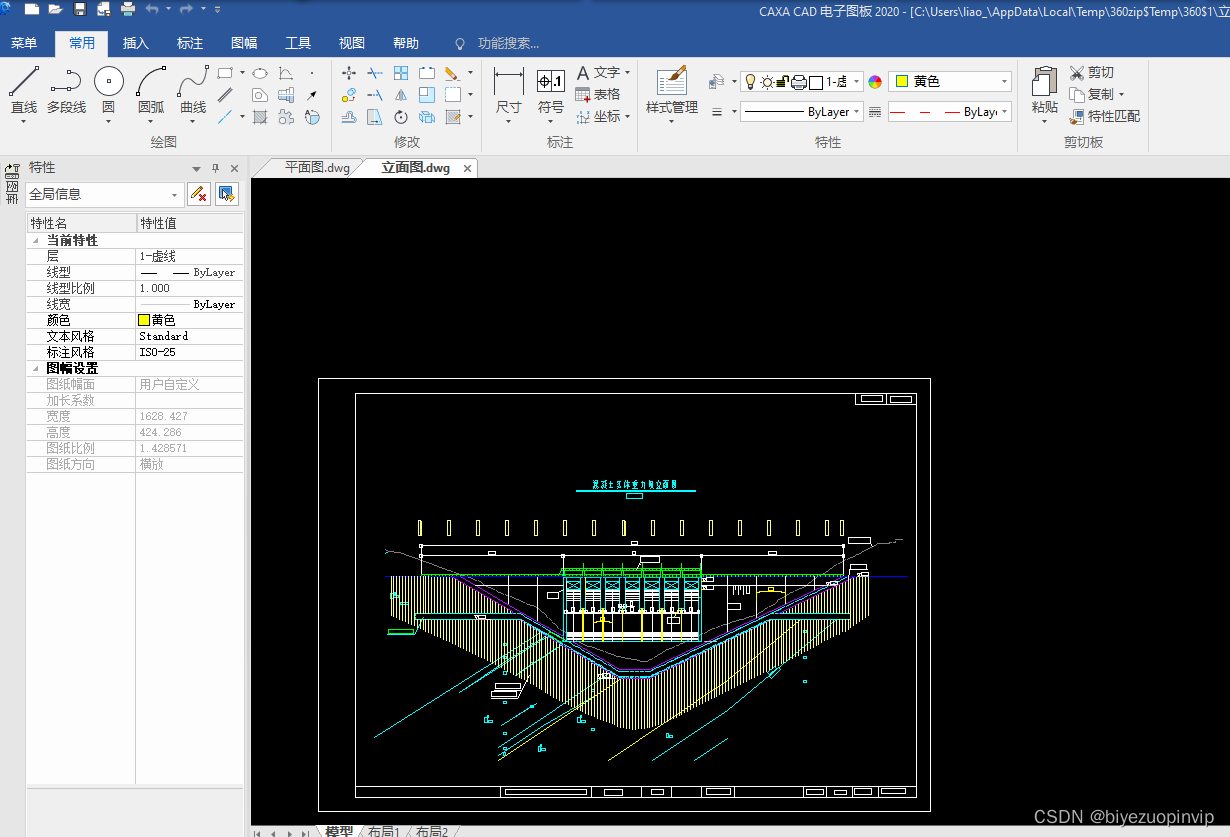
Task: Click the color wheel icon in ribbon
Action: [875, 82]
